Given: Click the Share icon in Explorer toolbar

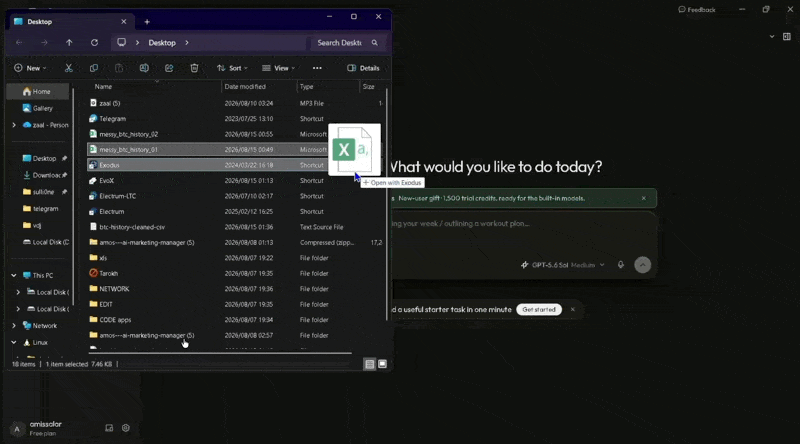Looking at the screenshot, I should [x=169, y=68].
